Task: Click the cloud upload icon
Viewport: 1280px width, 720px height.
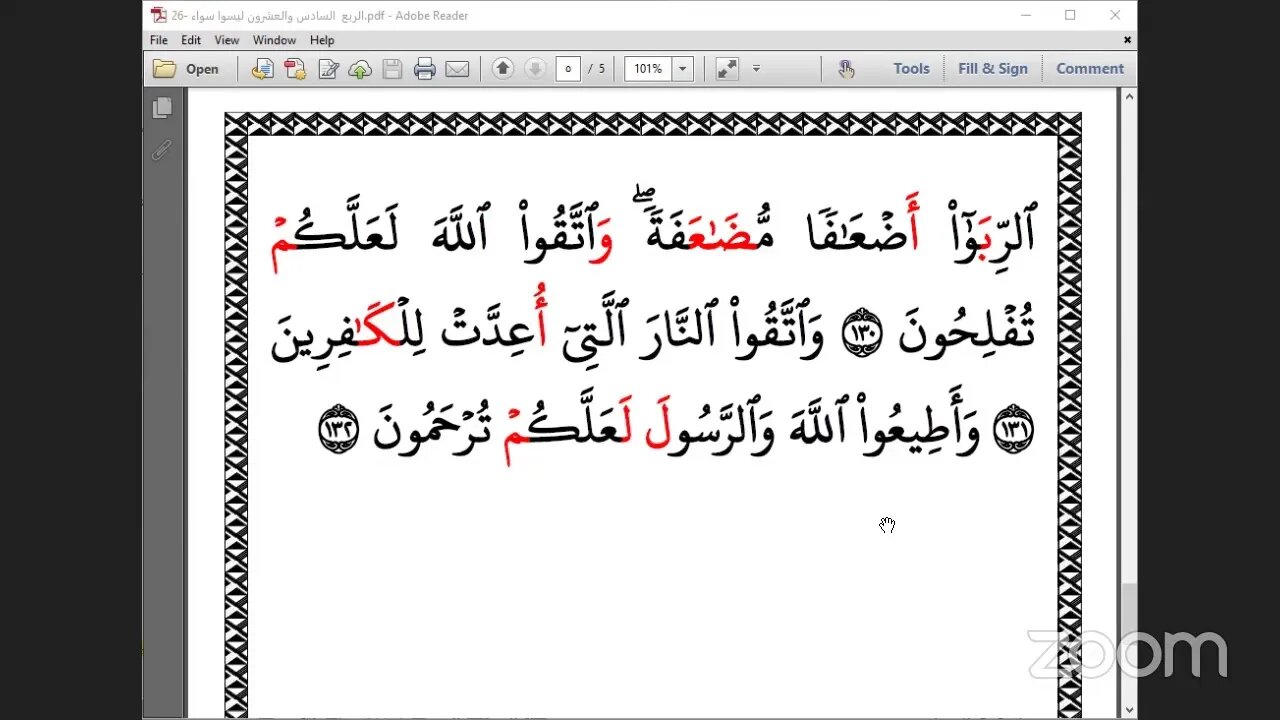Action: click(360, 69)
